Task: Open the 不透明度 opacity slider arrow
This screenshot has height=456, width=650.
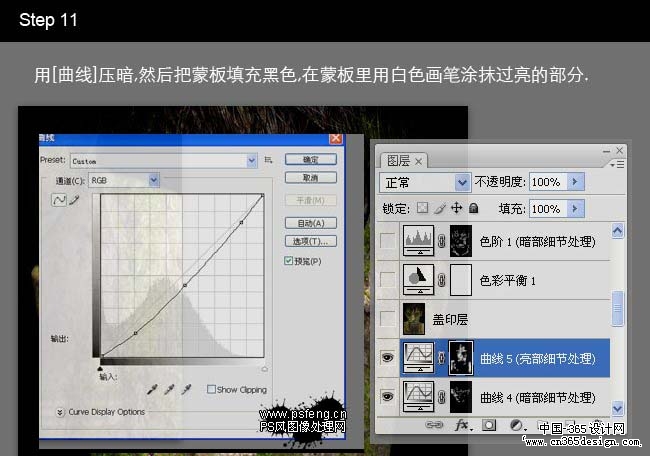Action: pos(575,182)
